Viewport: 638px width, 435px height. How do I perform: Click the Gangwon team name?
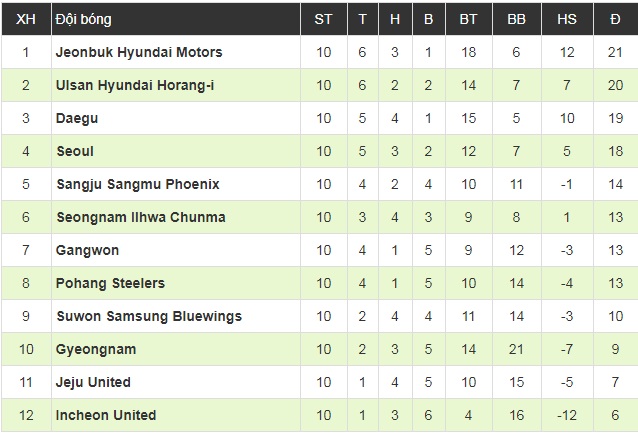tap(86, 250)
